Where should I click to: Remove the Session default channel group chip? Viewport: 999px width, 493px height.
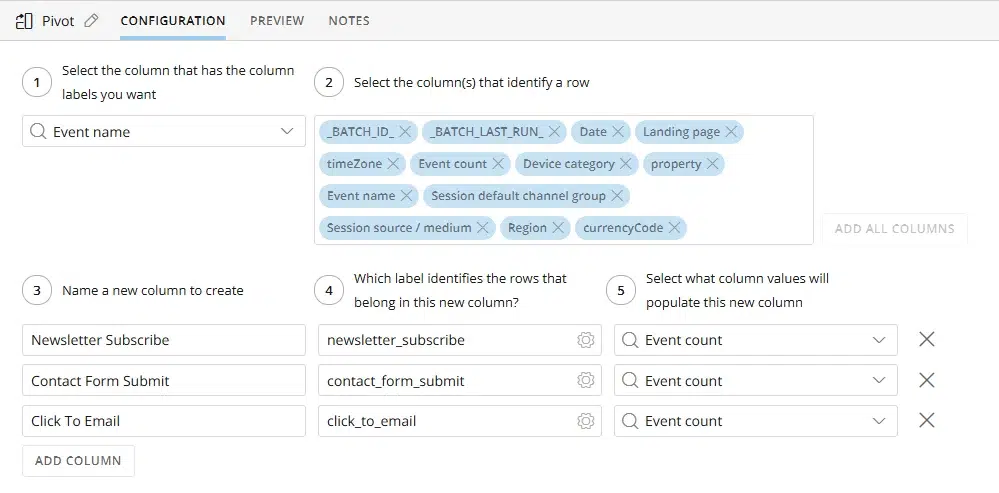(617, 196)
